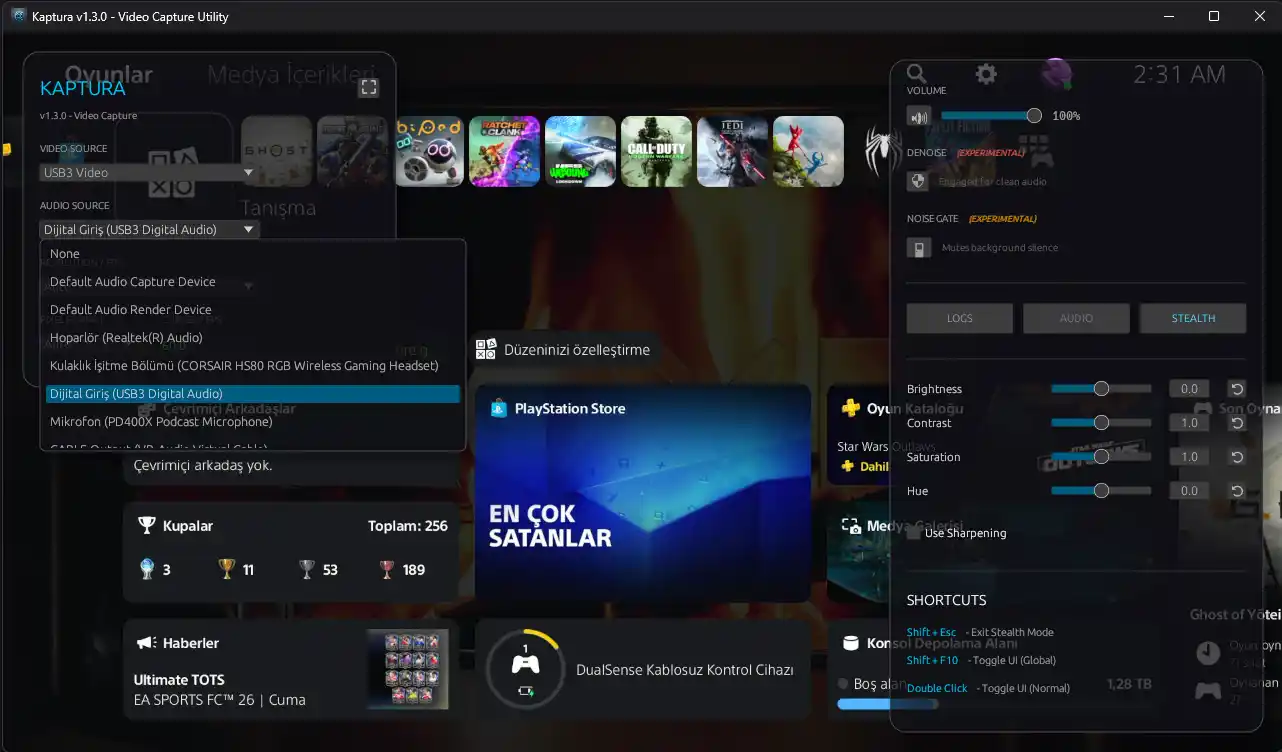The width and height of the screenshot is (1282, 752).
Task: Click the Shift + F10 shortcut text
Action: [933, 660]
